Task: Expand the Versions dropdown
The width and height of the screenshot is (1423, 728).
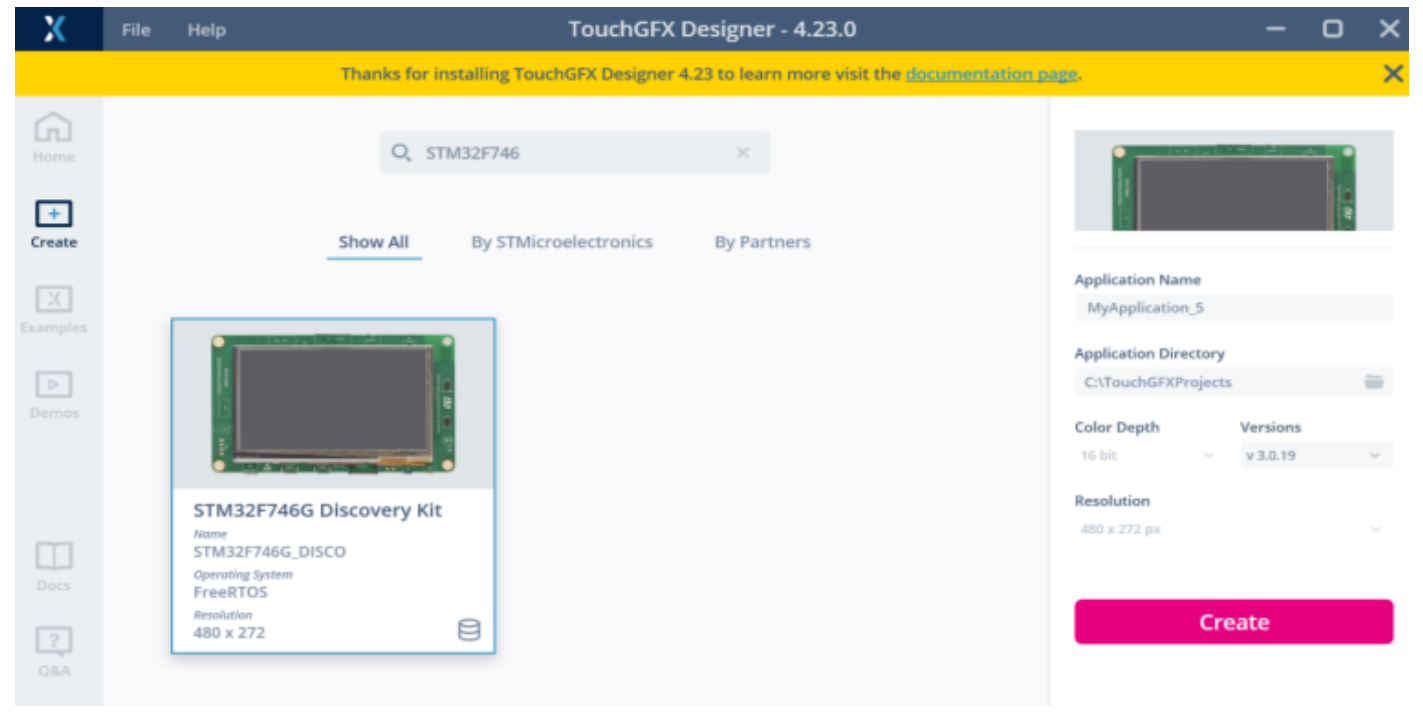Action: [1315, 455]
